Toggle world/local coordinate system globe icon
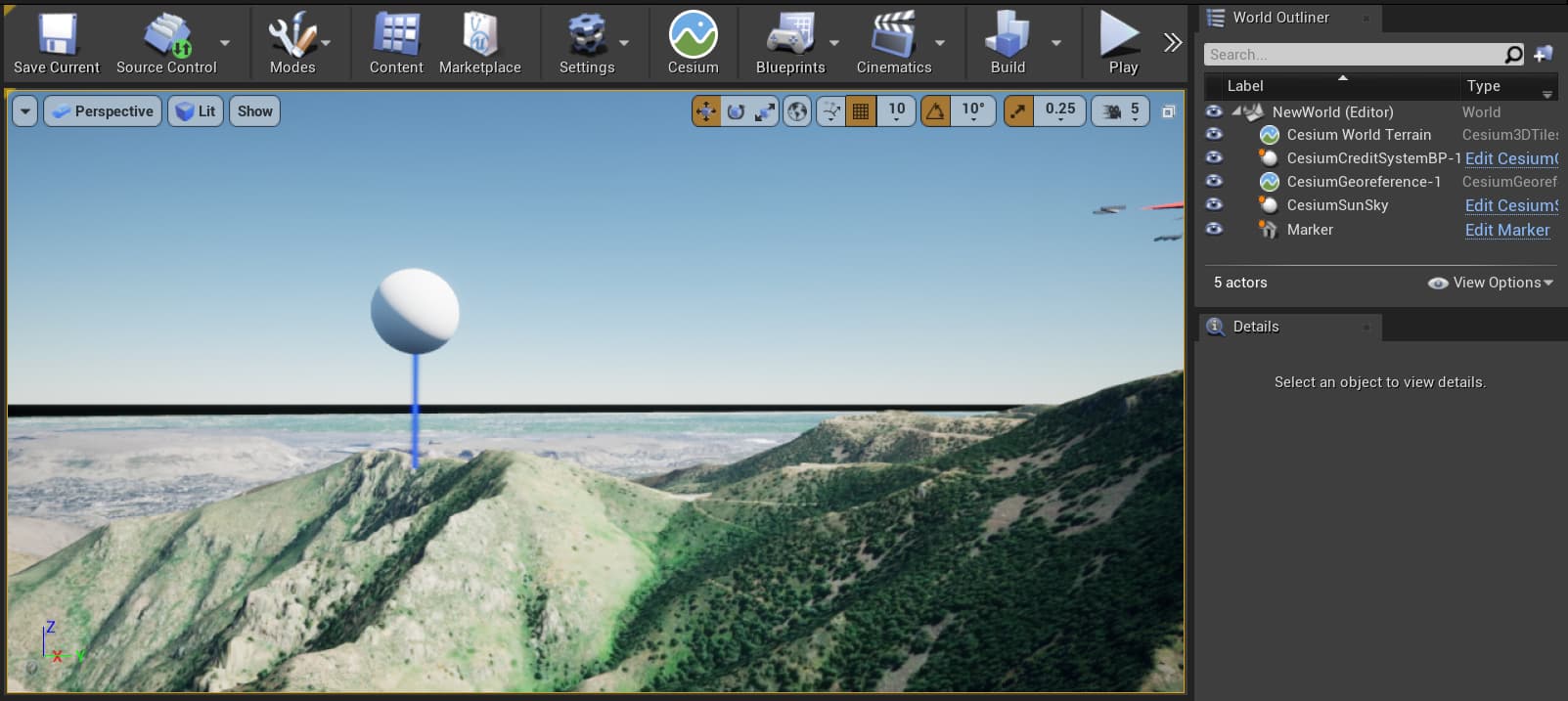Image resolution: width=1568 pixels, height=701 pixels. pos(797,111)
